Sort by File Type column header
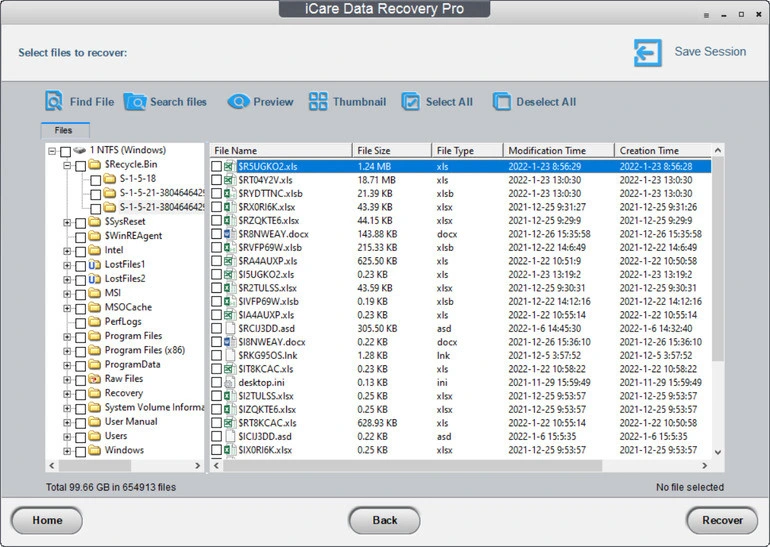 (x=468, y=151)
